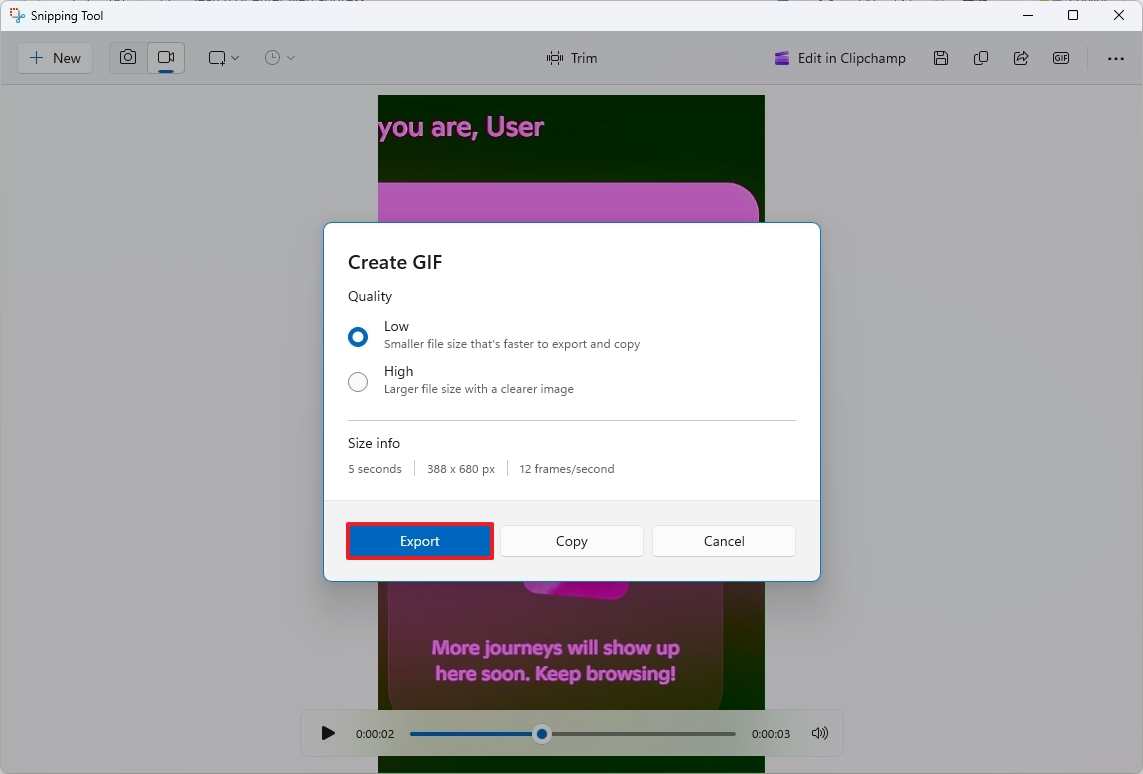Screen dimensions: 1143x774
Task: Click the Snipping Tool title bar icon
Action: [14, 15]
